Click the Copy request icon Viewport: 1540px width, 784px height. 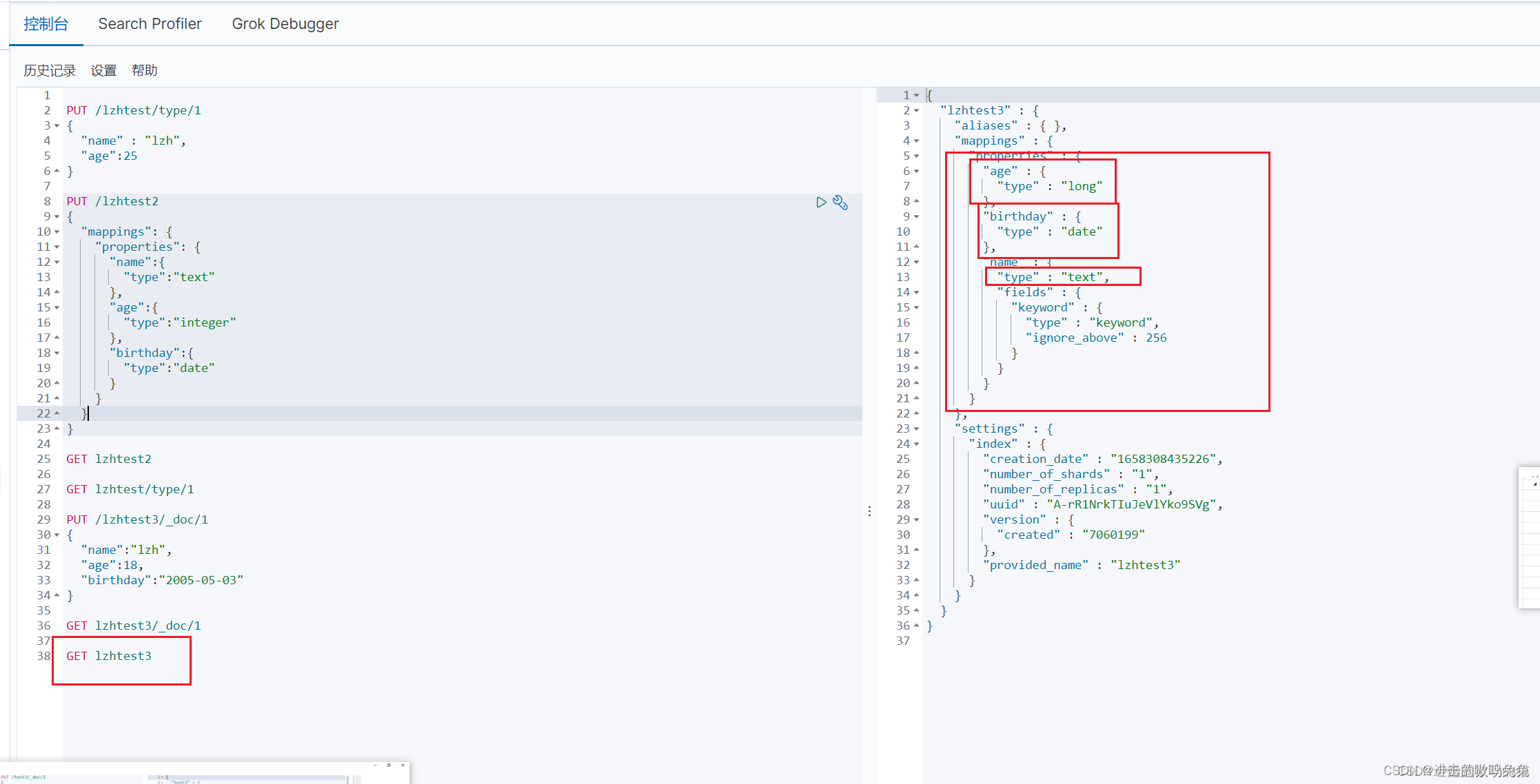tap(841, 202)
